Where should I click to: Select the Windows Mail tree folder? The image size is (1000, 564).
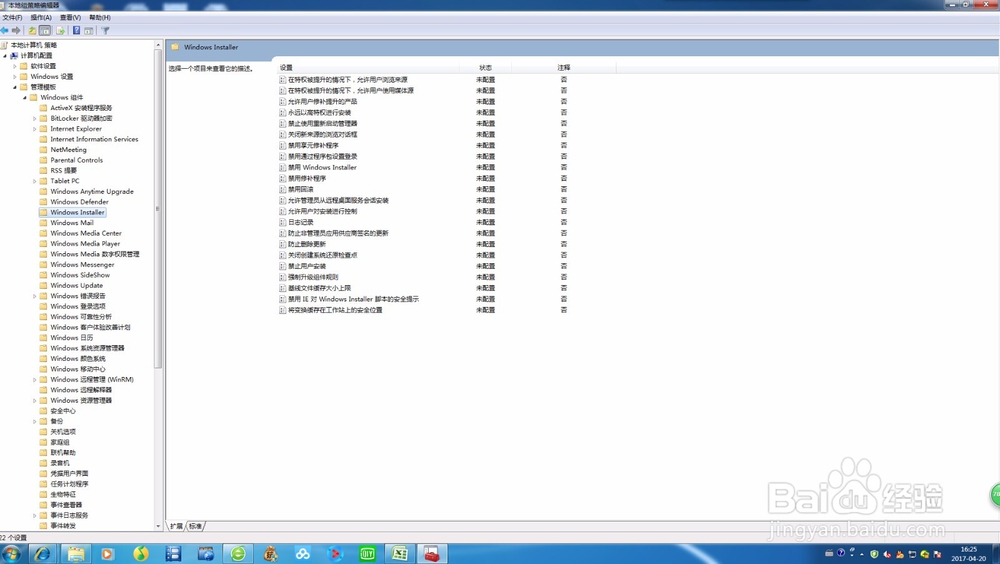point(71,223)
